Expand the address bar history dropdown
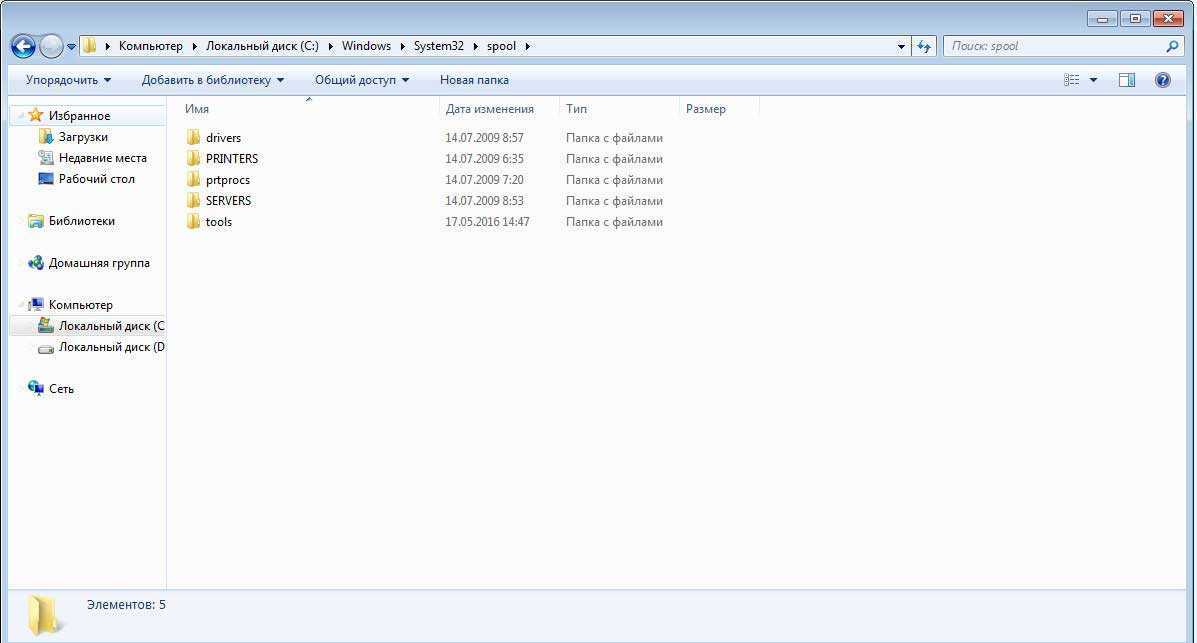 click(901, 47)
